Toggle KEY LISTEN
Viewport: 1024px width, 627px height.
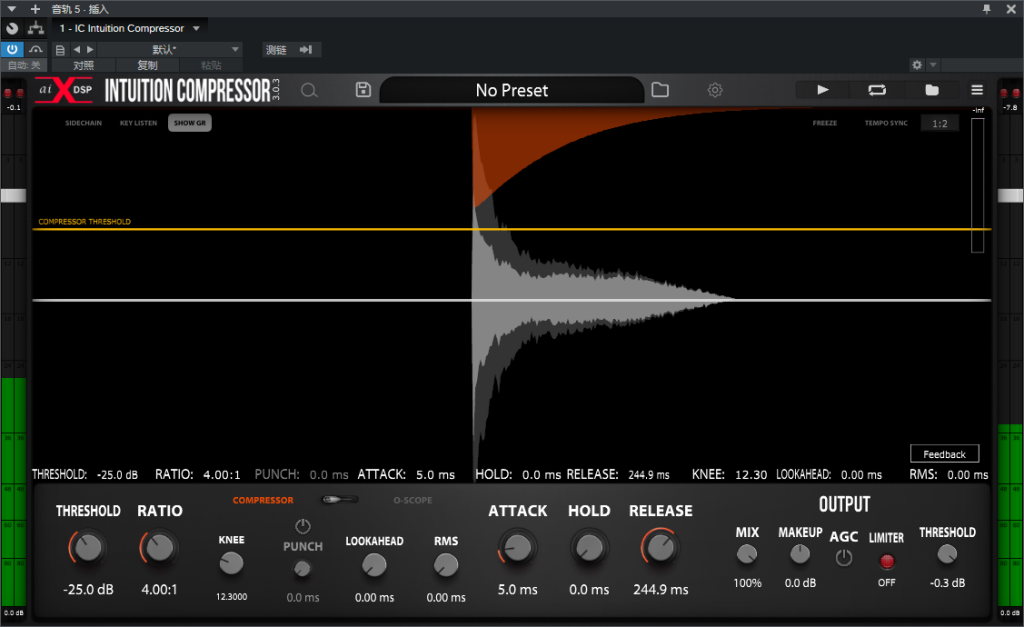coord(138,123)
